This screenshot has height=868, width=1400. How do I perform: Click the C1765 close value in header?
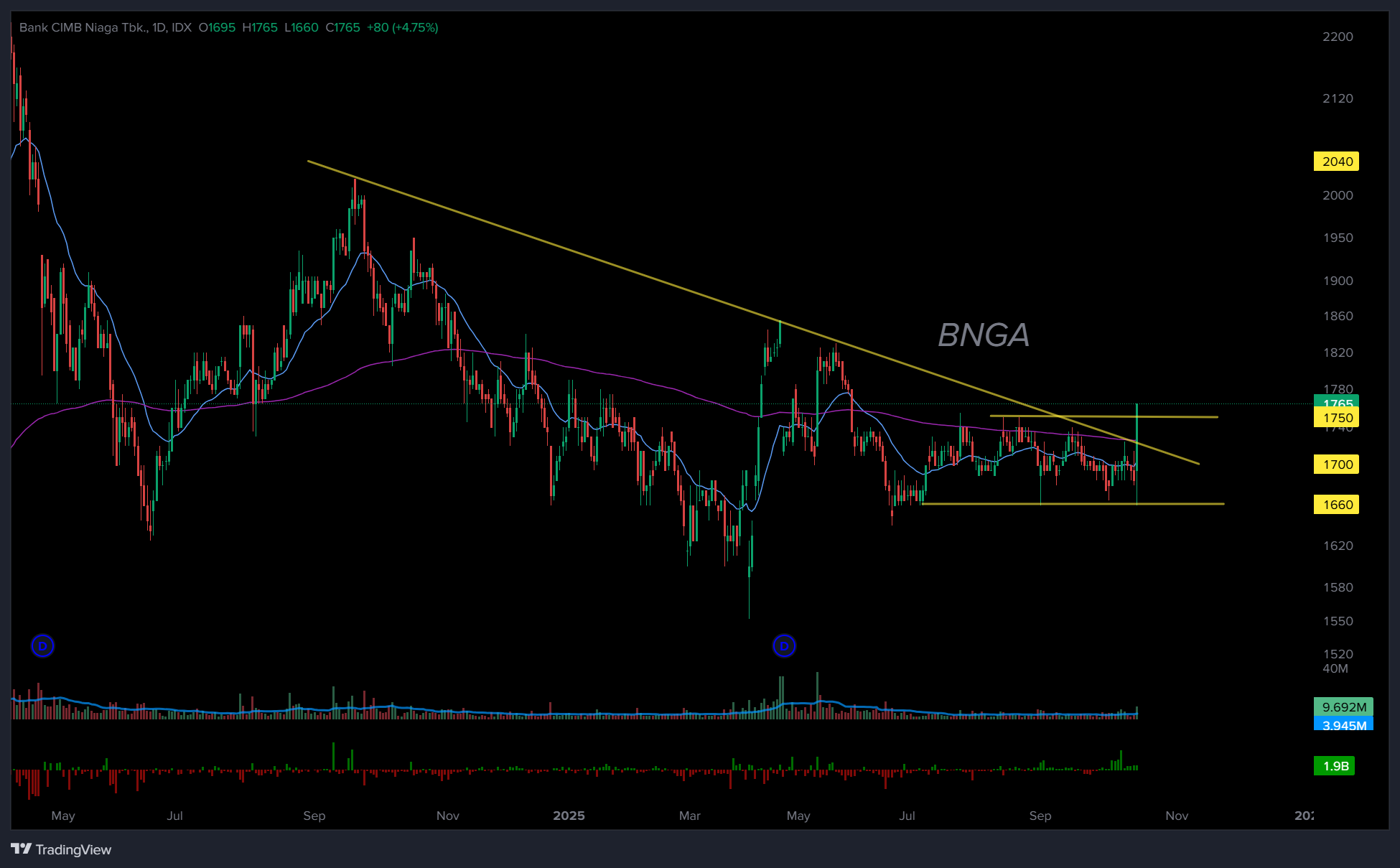(342, 27)
